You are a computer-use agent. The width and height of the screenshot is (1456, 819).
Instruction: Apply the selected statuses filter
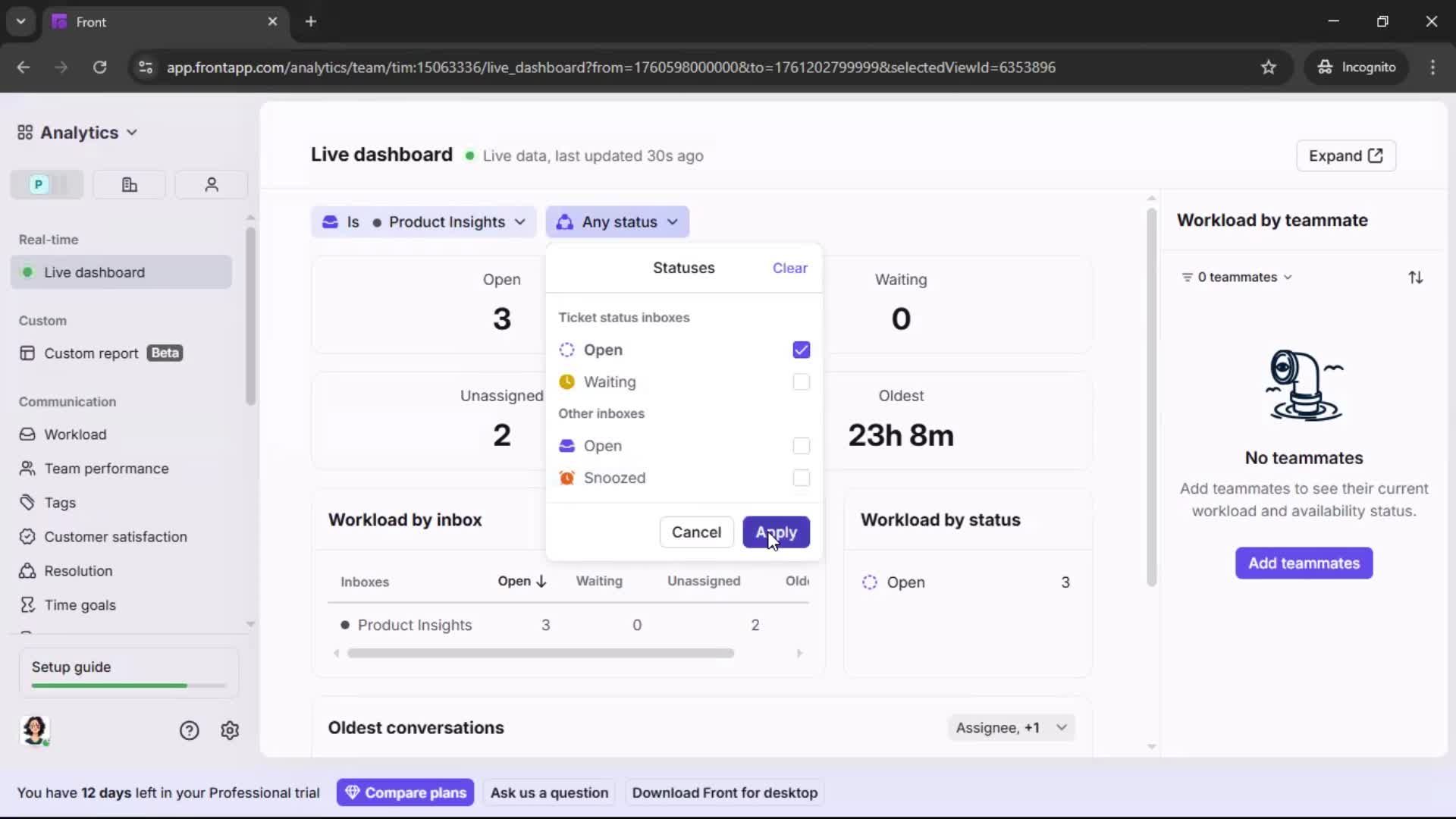point(777,532)
